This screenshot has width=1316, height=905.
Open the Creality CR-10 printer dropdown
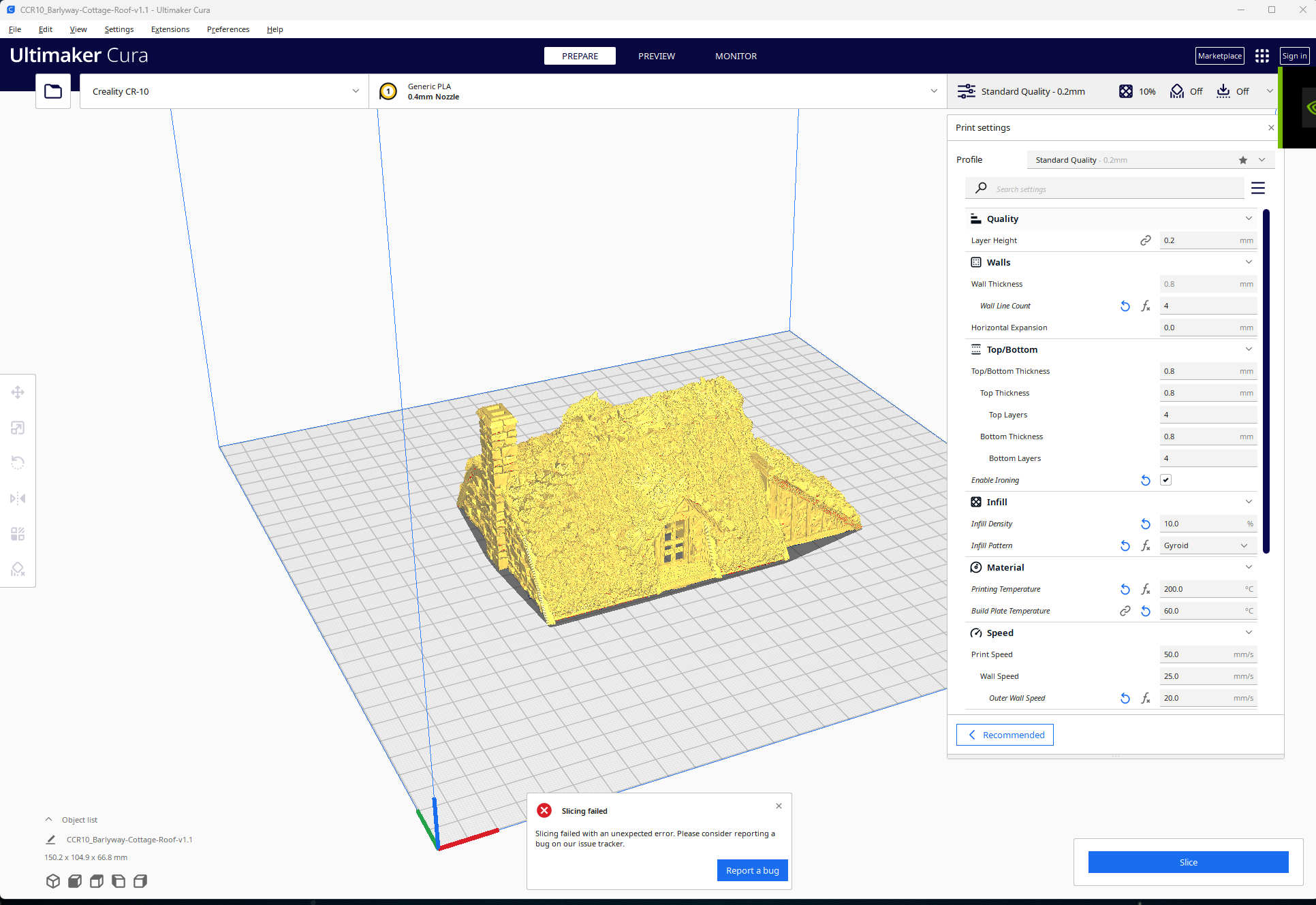224,91
